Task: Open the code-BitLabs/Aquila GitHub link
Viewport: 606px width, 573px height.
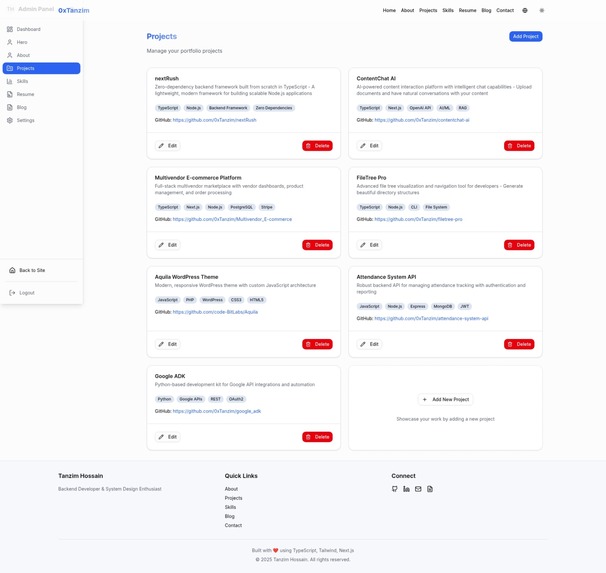Action: click(215, 312)
